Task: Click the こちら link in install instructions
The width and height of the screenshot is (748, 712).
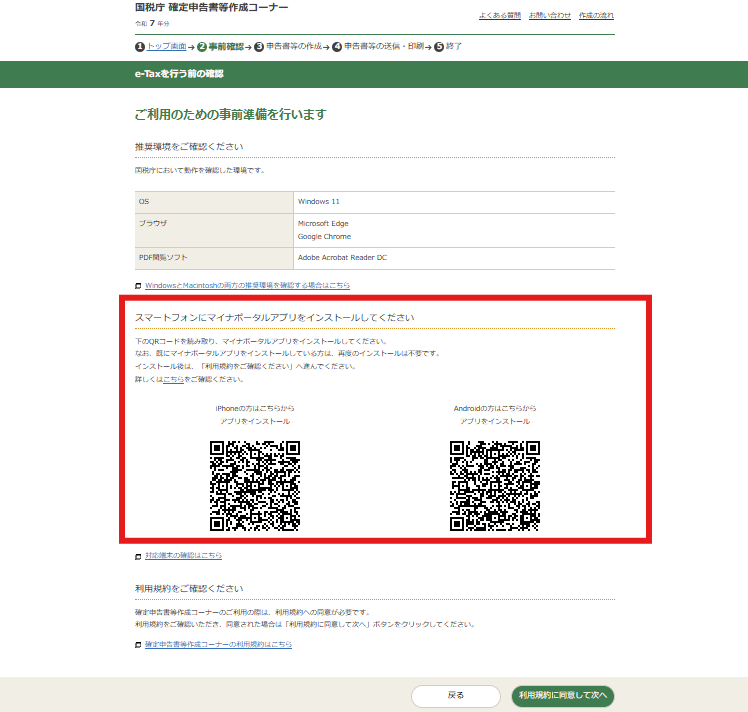Action: coord(173,379)
